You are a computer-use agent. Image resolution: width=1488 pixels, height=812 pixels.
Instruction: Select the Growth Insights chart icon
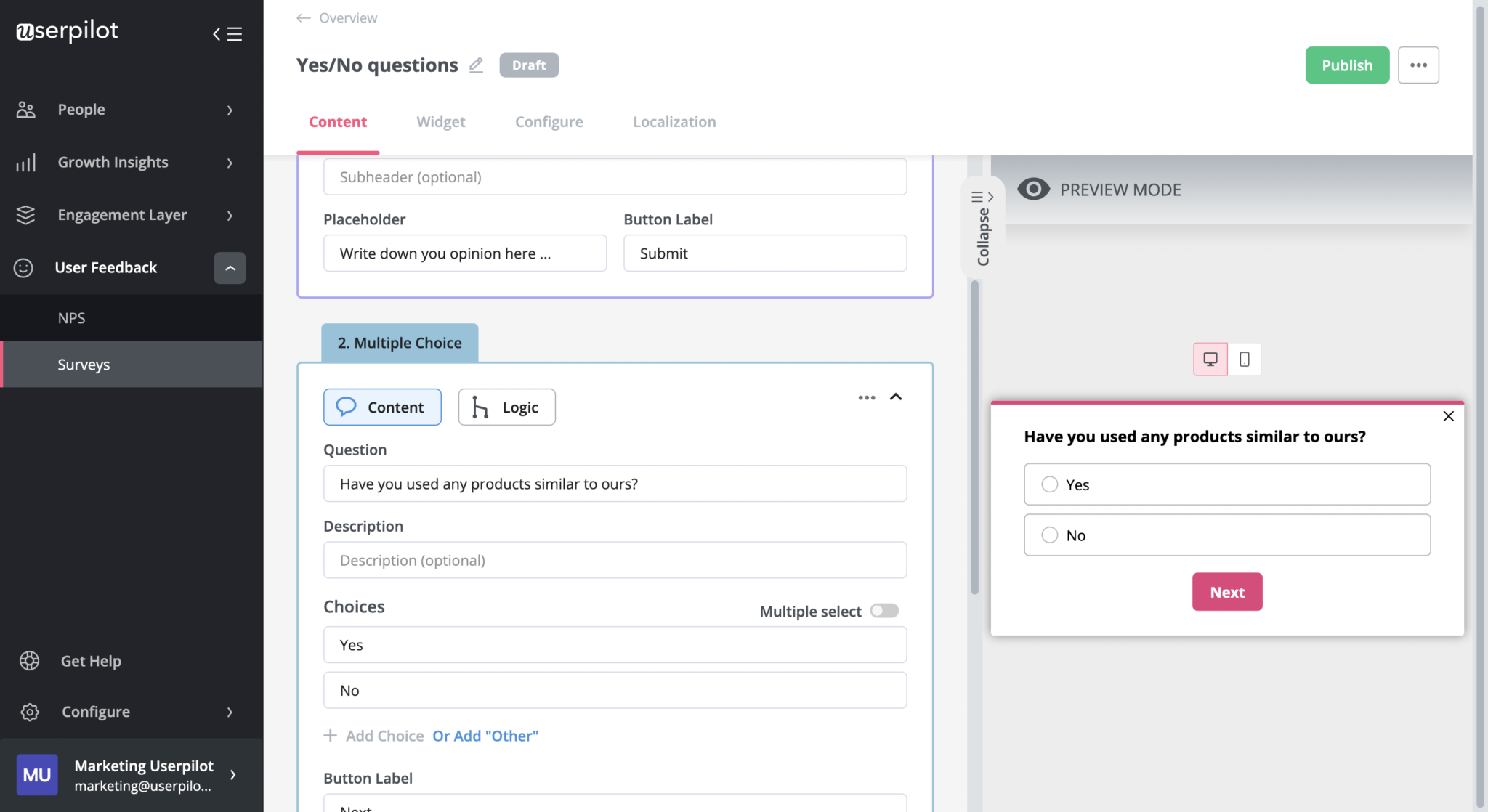(26, 162)
